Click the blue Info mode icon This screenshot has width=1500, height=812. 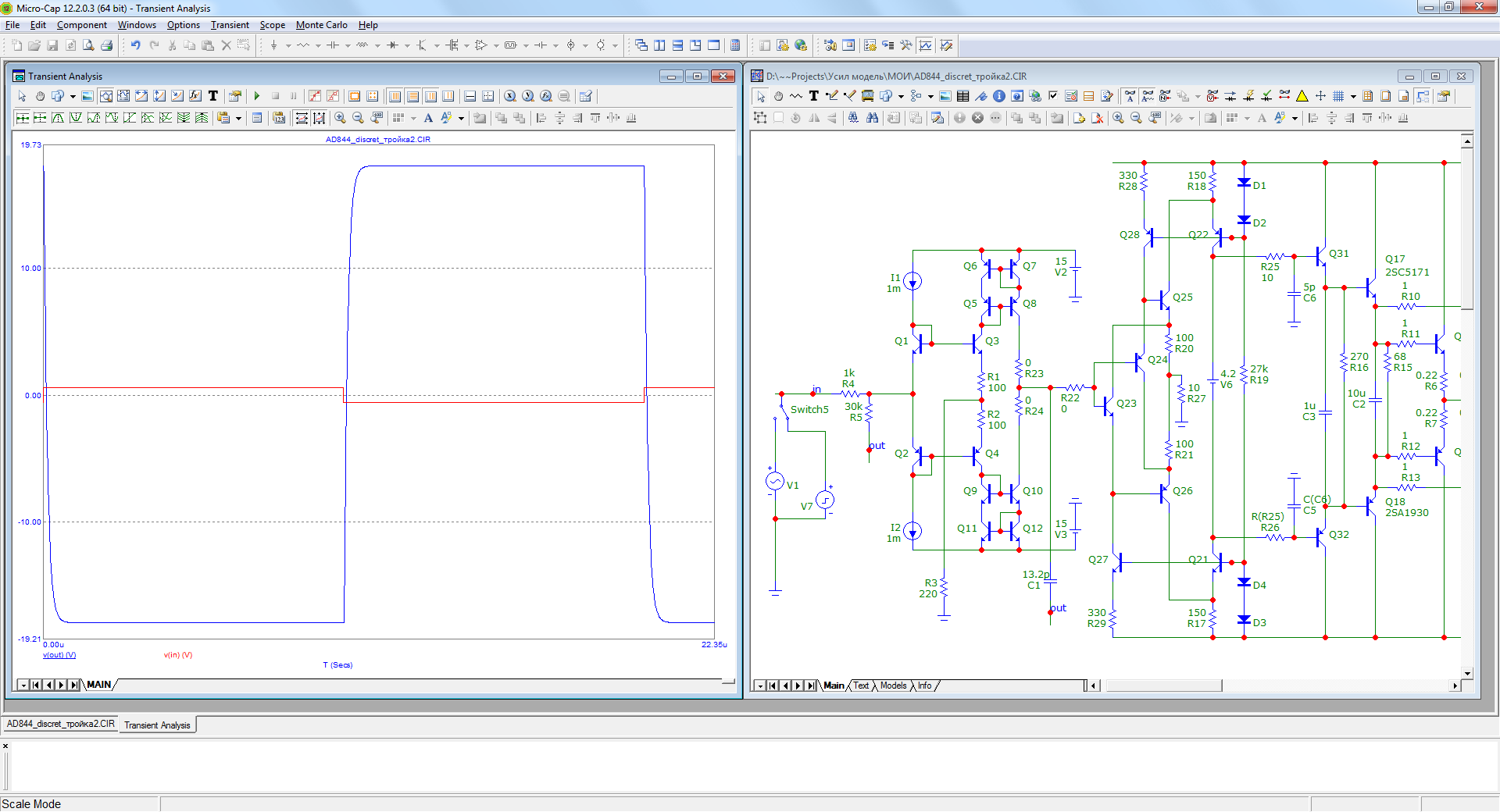(x=998, y=96)
